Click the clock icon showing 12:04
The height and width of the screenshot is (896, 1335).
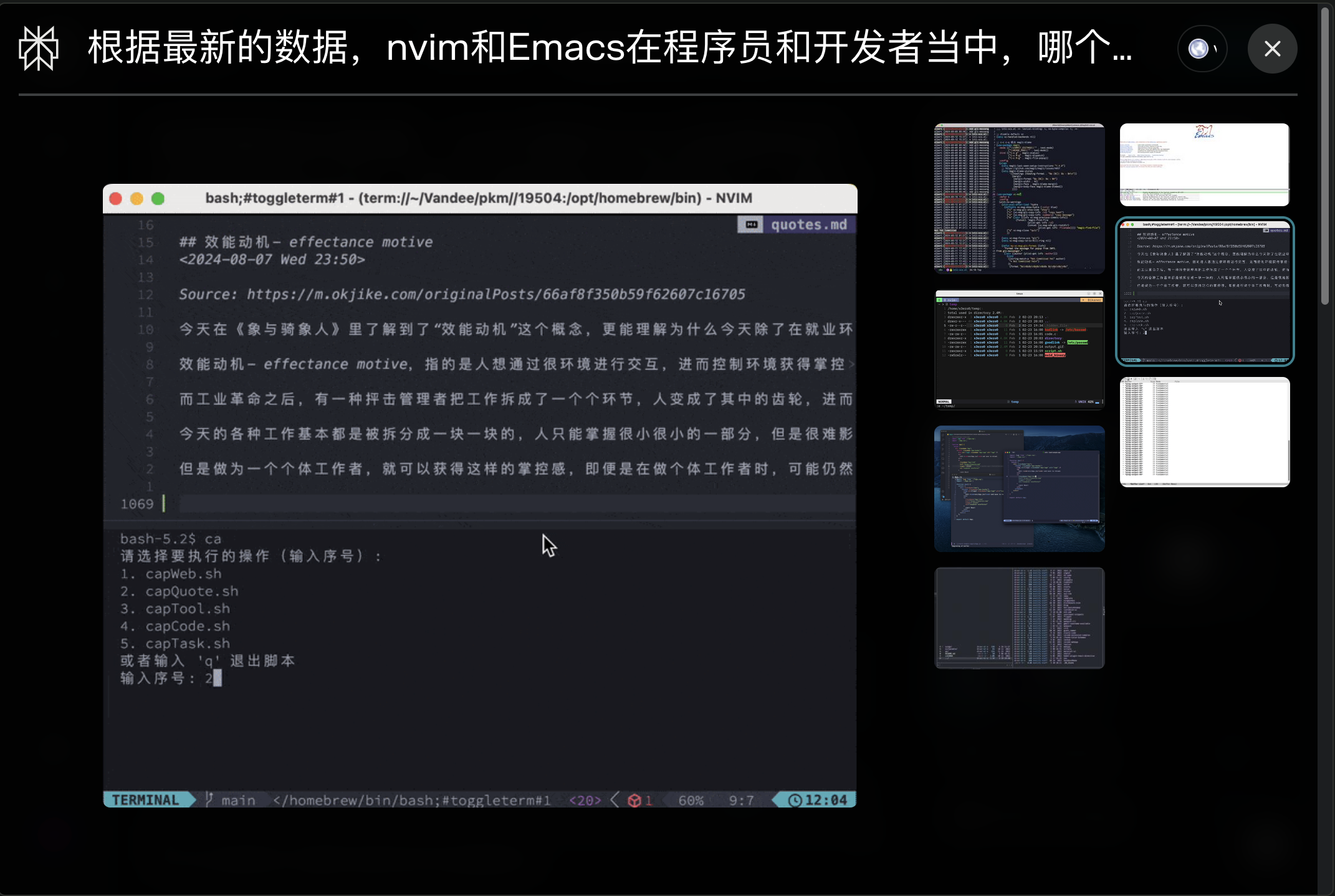point(795,800)
